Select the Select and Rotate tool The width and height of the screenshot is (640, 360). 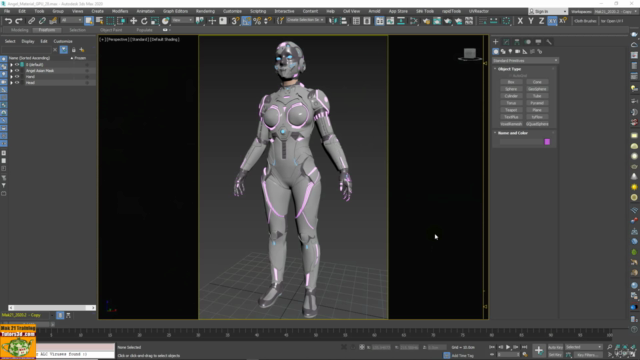pos(144,21)
